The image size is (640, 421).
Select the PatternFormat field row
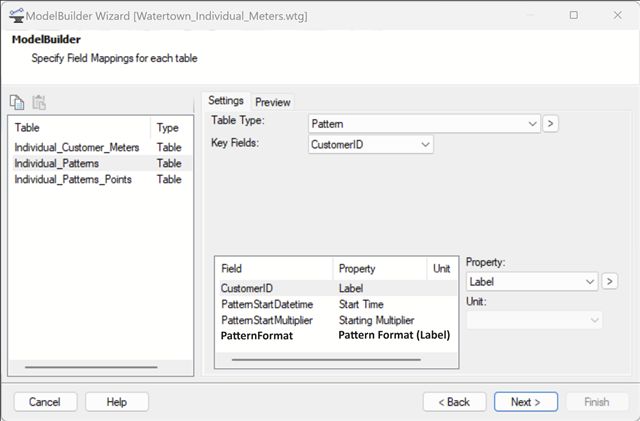point(336,336)
